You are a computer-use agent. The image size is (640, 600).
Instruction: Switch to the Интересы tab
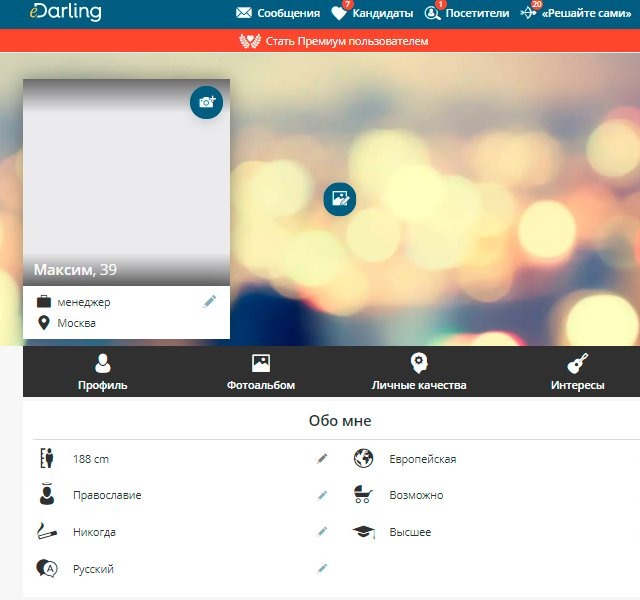577,373
